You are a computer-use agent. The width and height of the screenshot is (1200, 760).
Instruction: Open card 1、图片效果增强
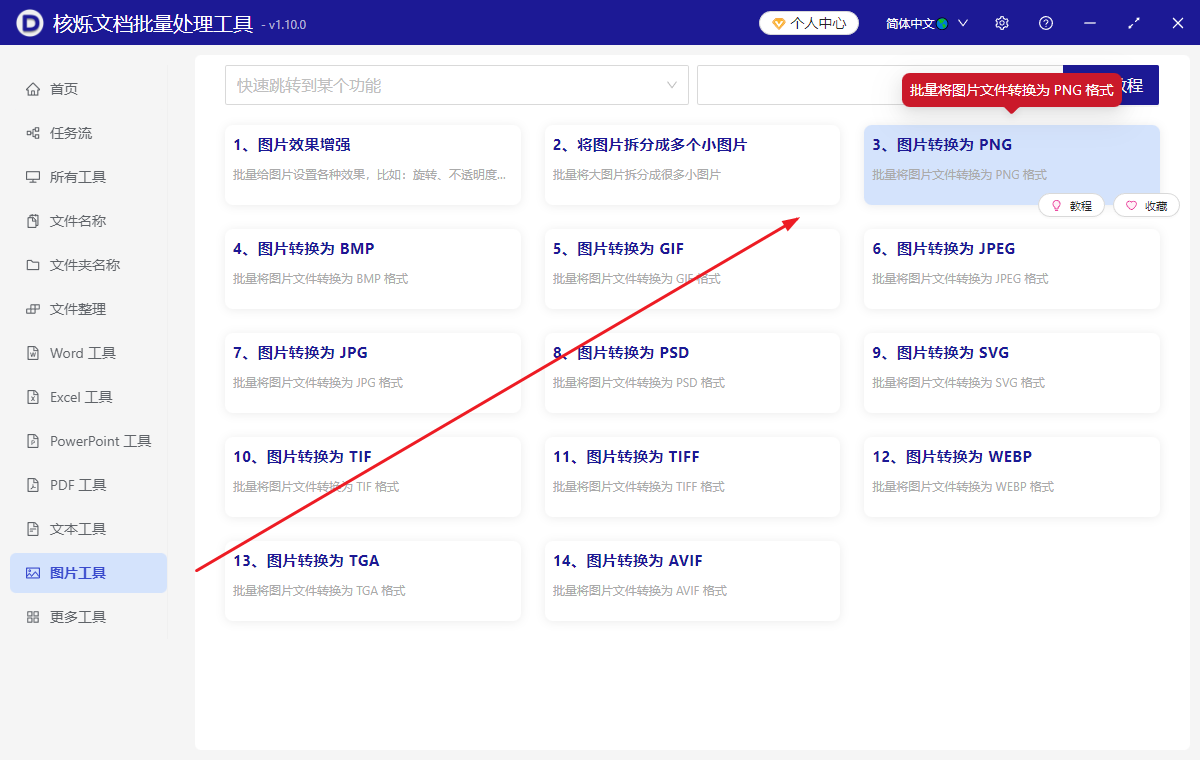(x=373, y=165)
